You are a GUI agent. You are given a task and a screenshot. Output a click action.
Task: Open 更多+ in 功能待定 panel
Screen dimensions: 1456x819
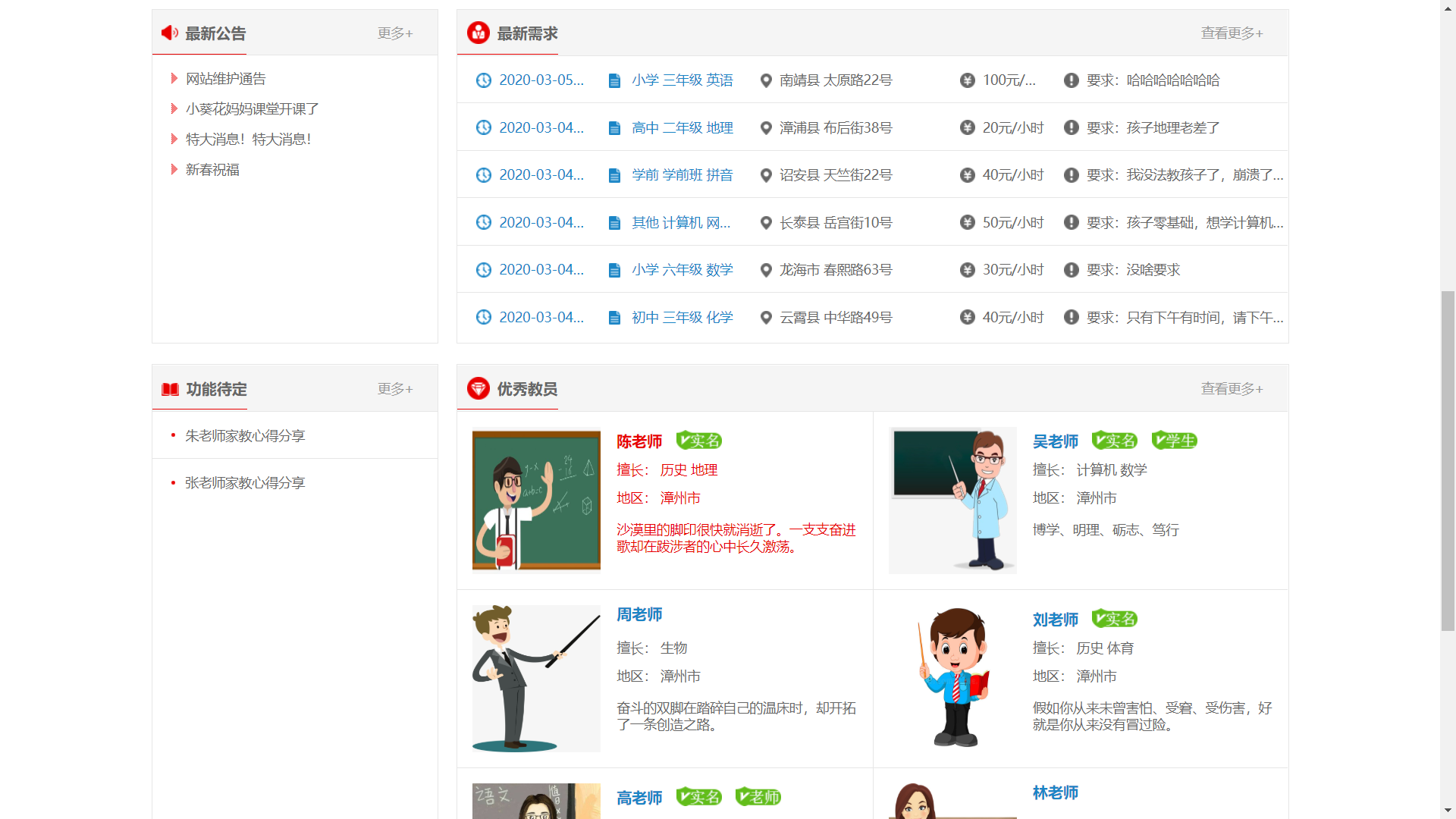click(x=395, y=389)
